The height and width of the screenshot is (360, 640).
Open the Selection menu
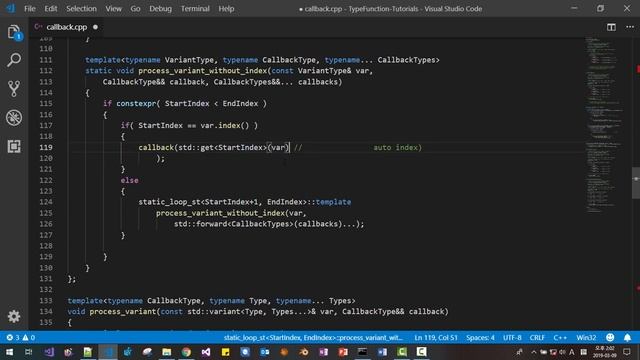[x=81, y=9]
